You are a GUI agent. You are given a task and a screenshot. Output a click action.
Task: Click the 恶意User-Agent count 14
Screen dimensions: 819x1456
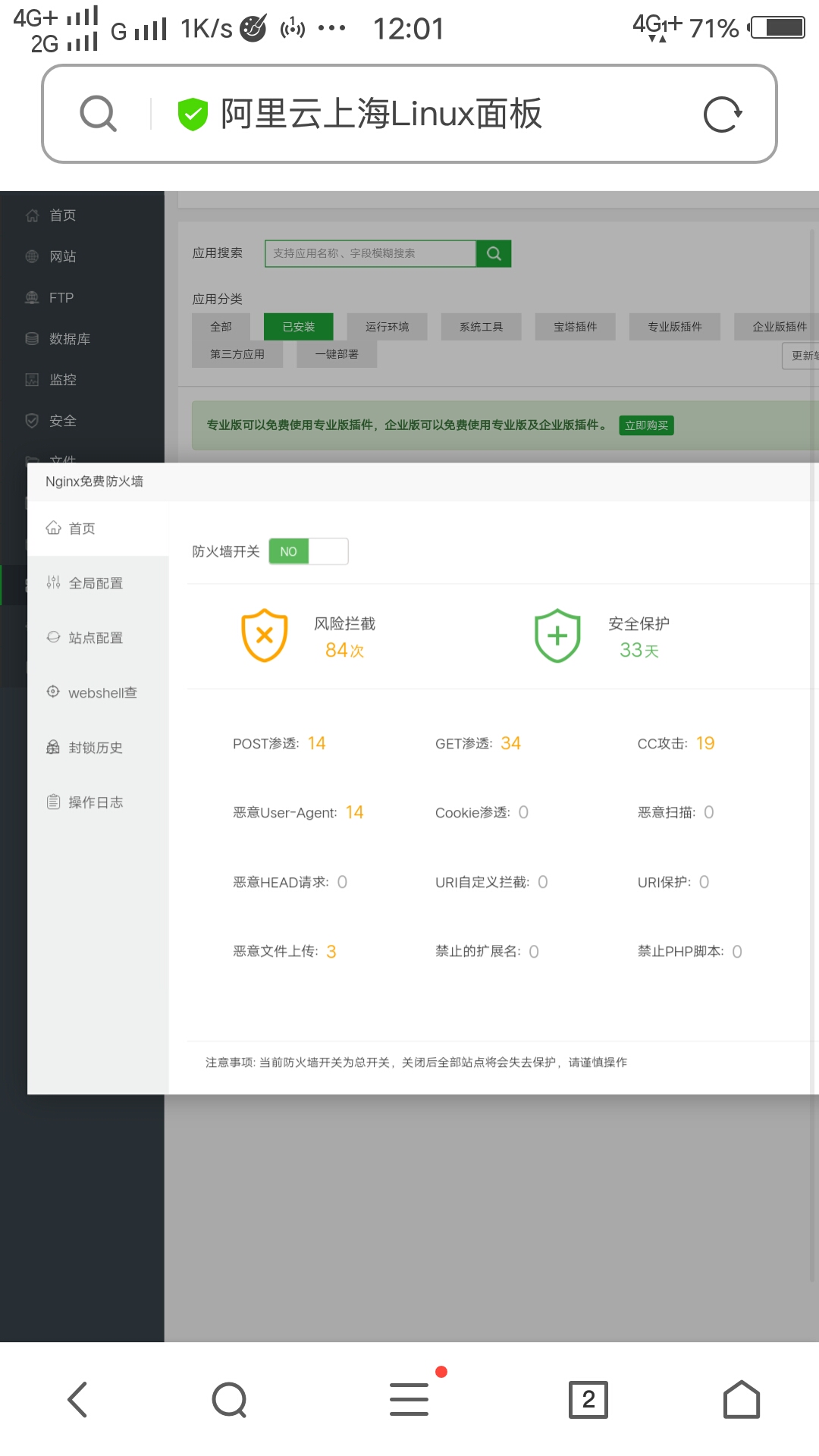354,812
